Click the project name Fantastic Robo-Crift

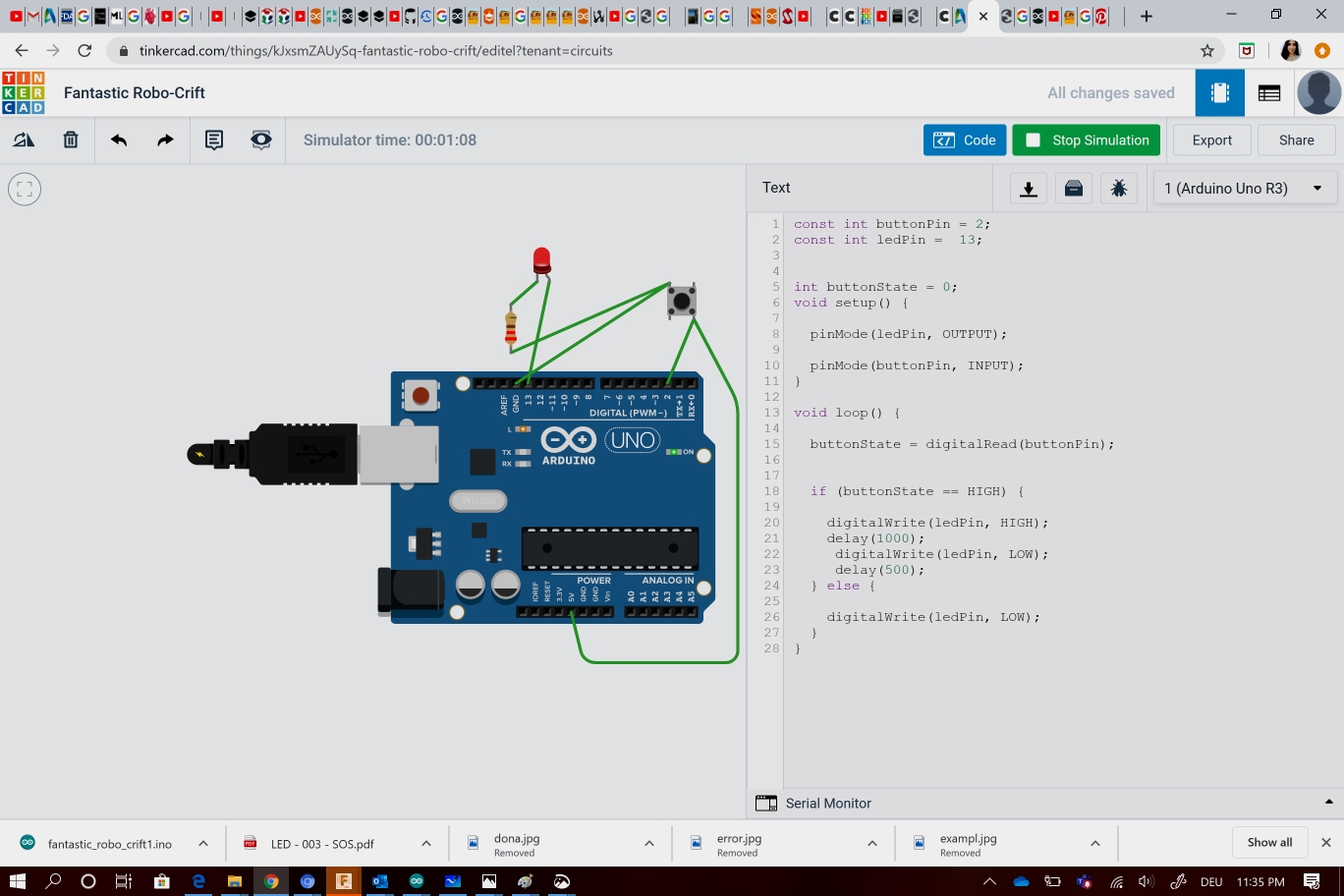pos(135,92)
